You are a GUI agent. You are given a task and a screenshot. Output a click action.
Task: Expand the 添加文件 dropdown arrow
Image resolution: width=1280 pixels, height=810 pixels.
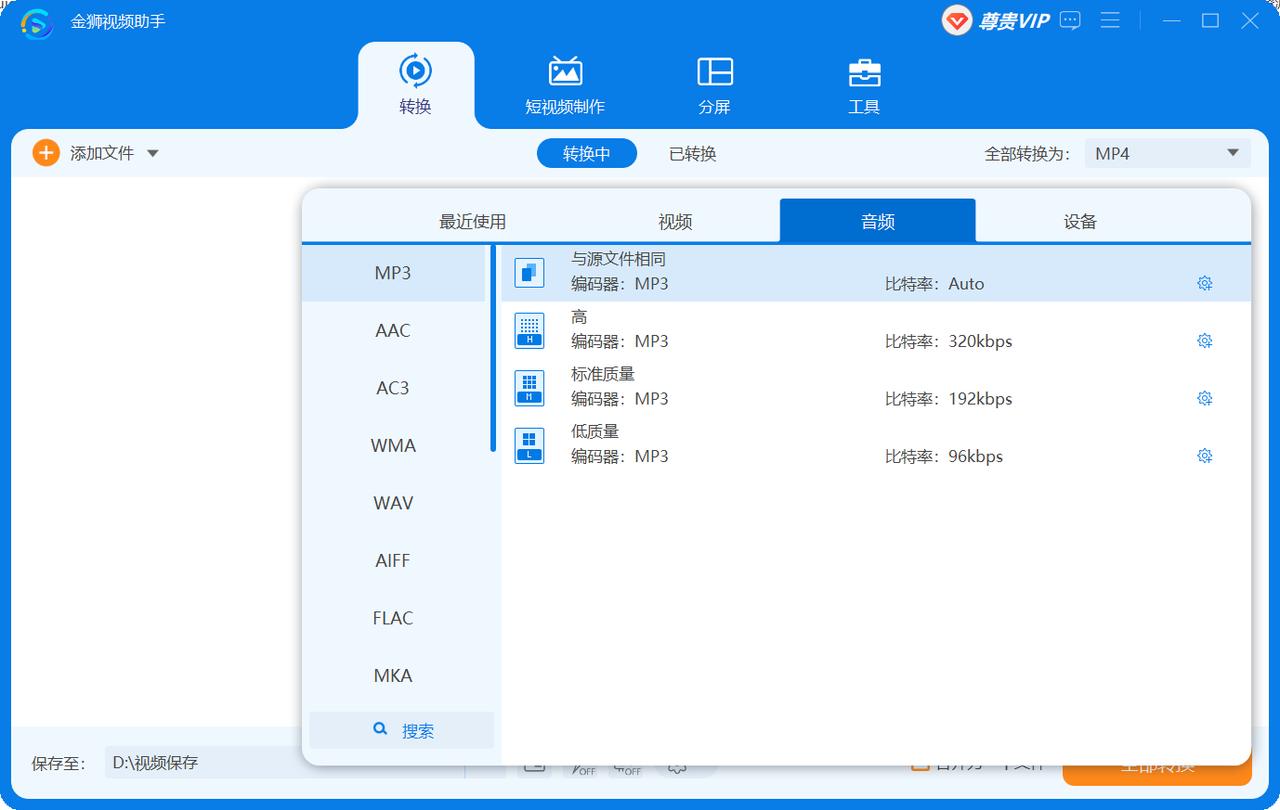(152, 152)
